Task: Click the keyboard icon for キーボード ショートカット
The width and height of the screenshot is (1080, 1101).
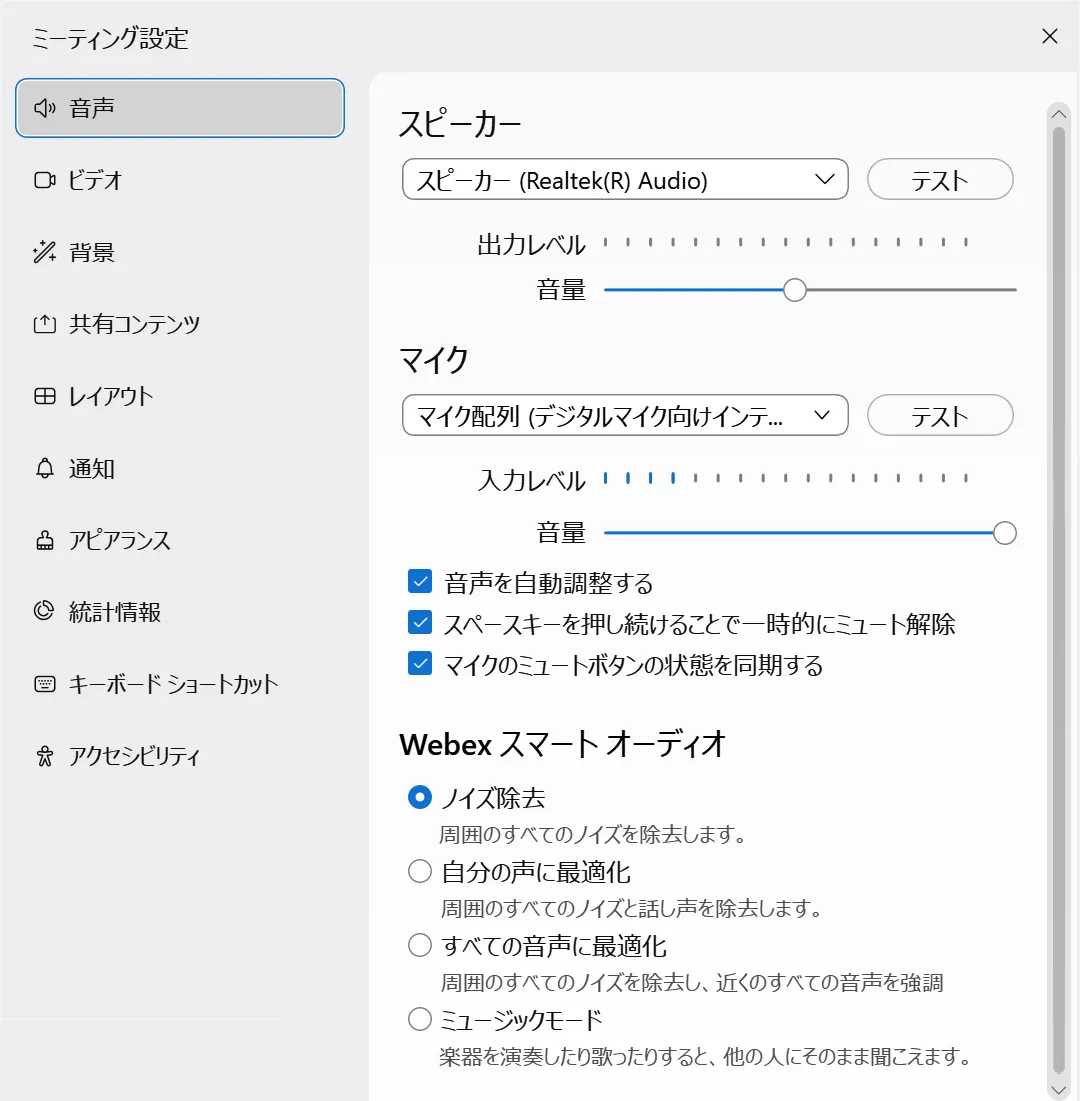Action: point(44,685)
